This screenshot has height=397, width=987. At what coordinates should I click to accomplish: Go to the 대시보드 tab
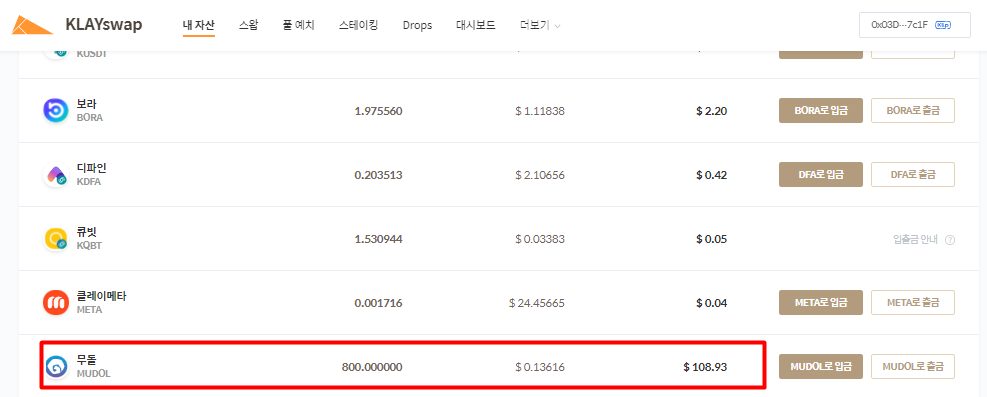click(475, 25)
